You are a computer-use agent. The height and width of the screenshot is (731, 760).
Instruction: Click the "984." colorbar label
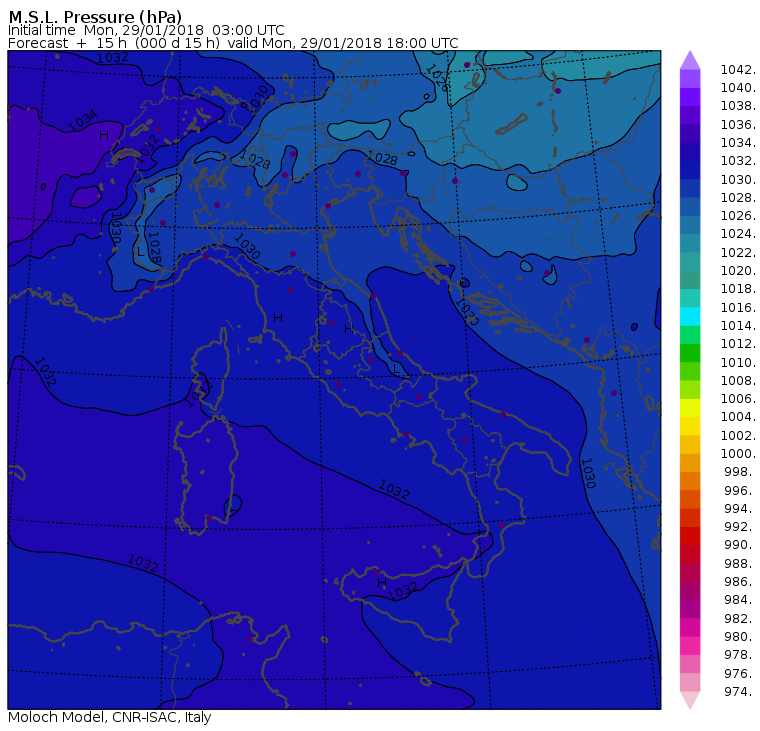tap(740, 600)
